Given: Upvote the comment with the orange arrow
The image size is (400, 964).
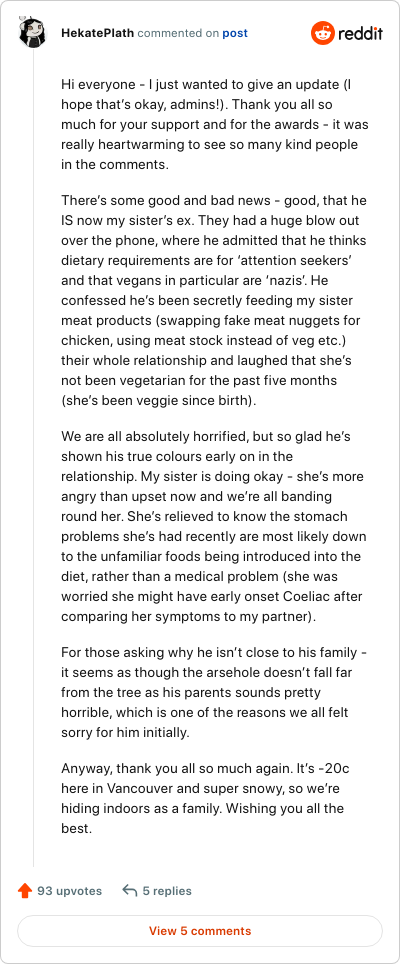Looking at the screenshot, I should click(25, 891).
